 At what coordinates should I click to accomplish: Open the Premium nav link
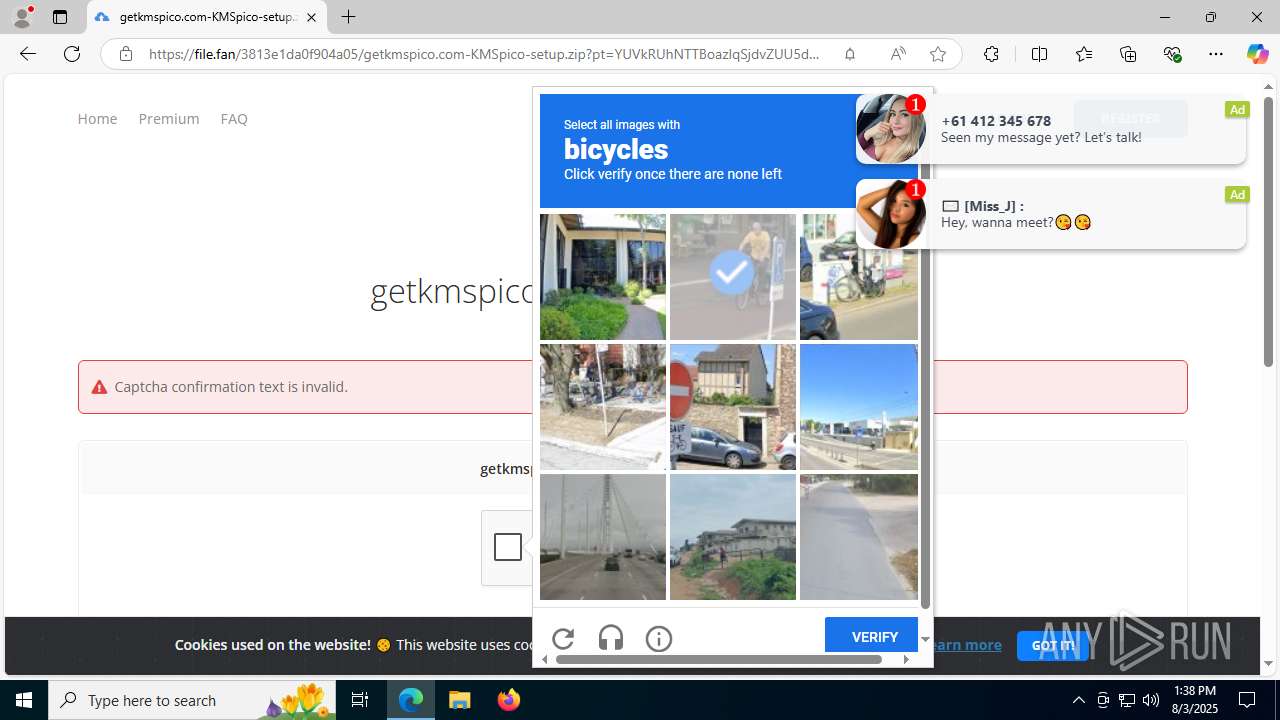point(169,118)
